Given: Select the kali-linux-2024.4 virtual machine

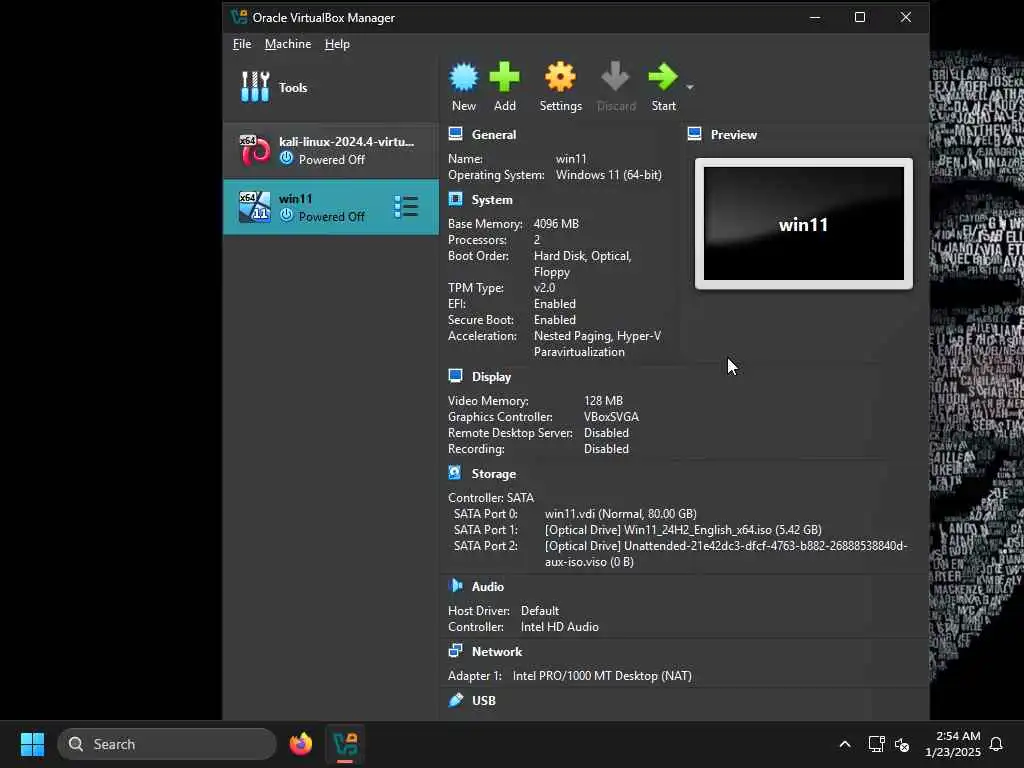Looking at the screenshot, I should tap(330, 150).
